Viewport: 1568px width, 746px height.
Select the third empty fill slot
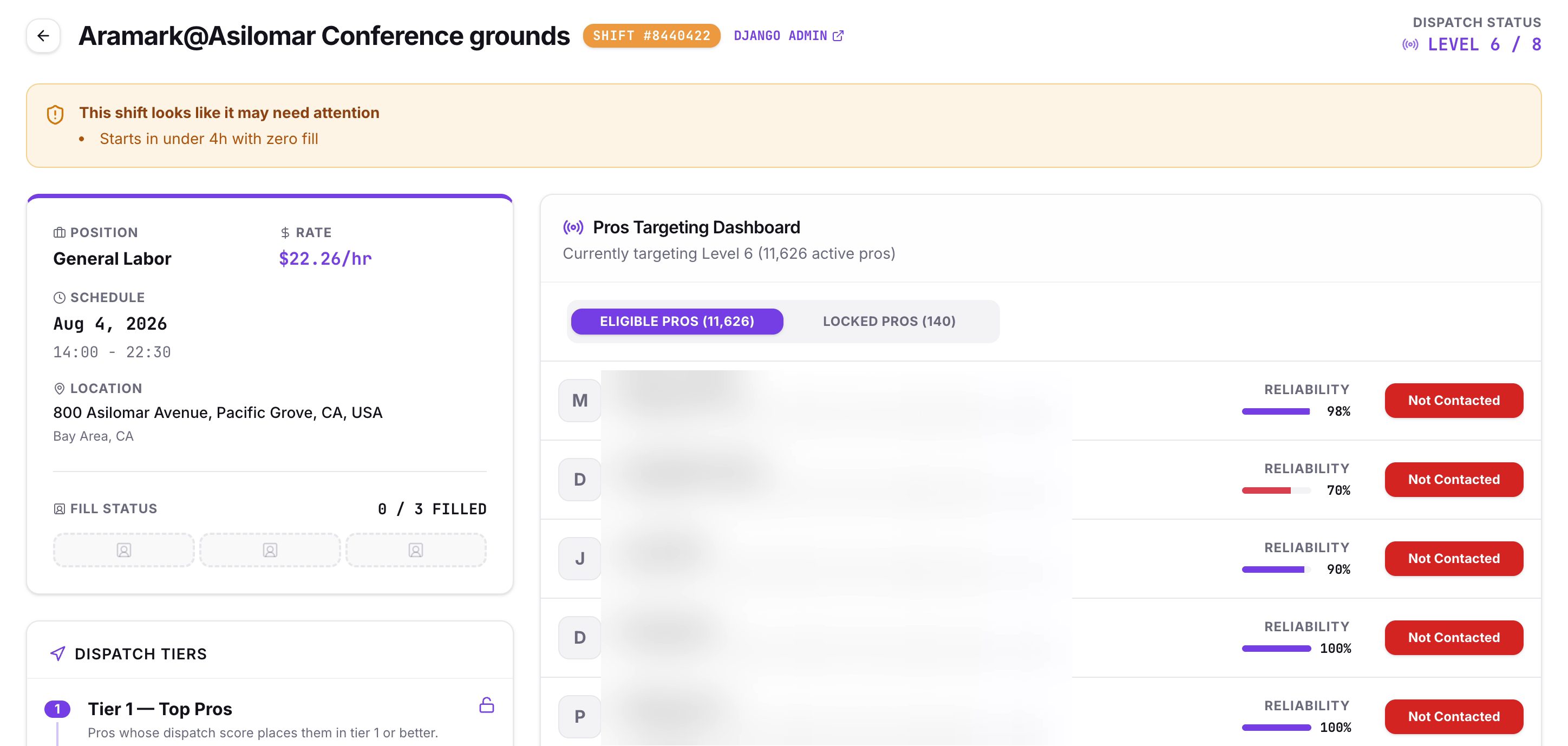click(416, 550)
